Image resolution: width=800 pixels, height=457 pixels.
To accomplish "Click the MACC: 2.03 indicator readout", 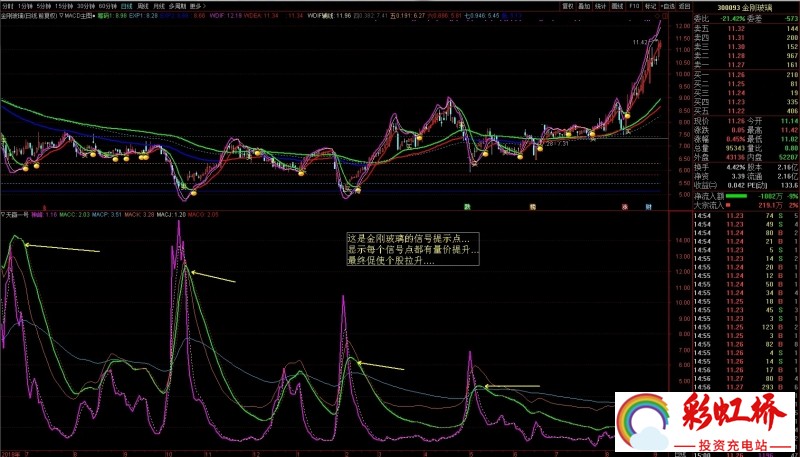I will (74, 215).
